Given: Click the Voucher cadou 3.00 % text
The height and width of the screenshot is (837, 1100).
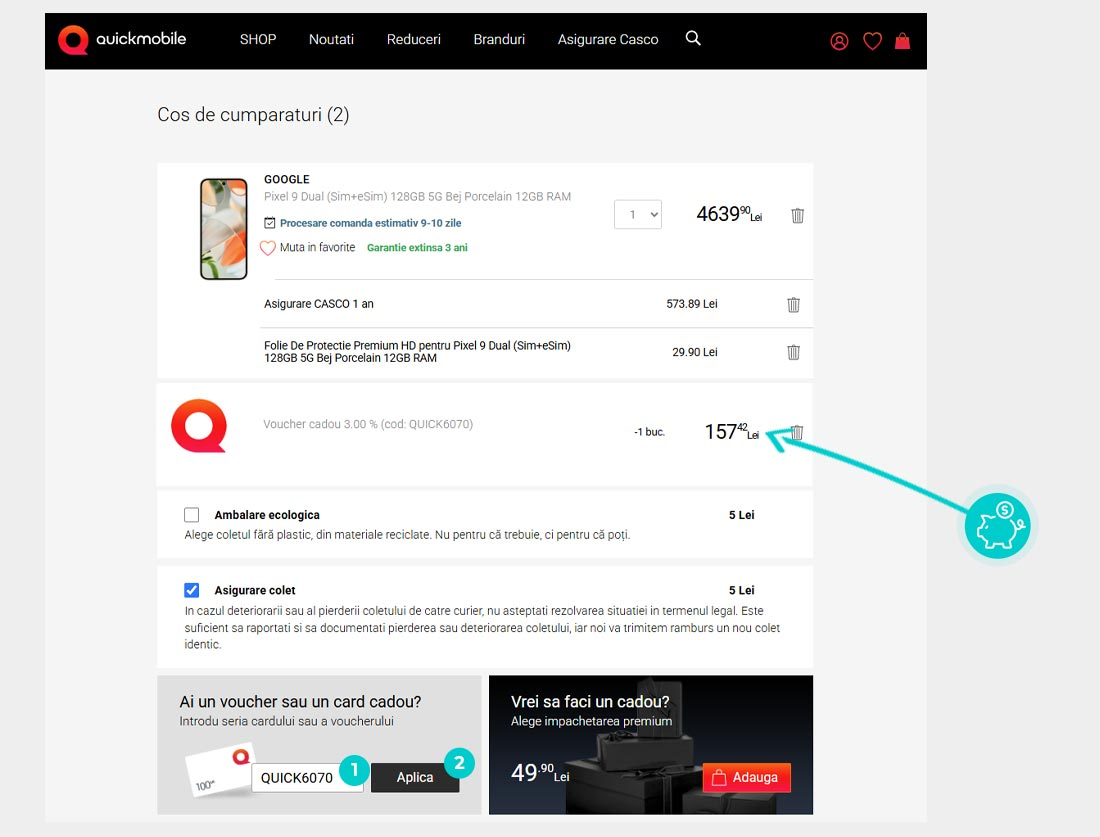Looking at the screenshot, I should click(x=368, y=424).
